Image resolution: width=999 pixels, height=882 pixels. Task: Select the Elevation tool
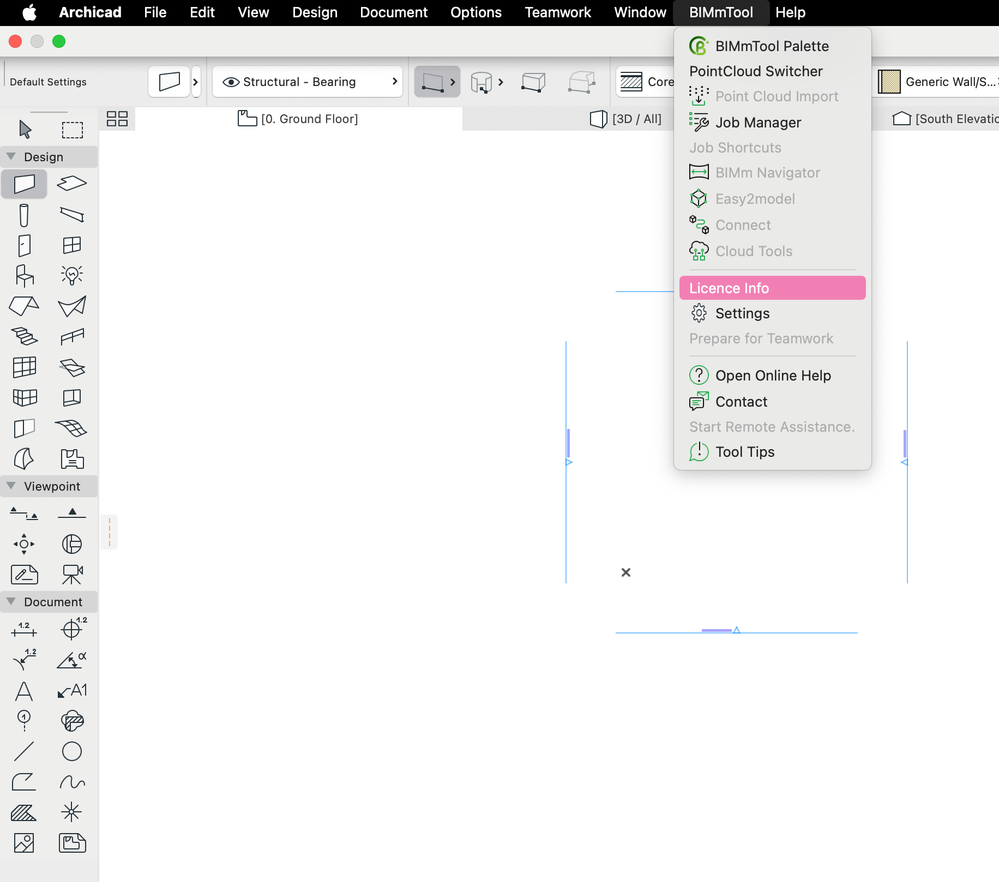71,513
